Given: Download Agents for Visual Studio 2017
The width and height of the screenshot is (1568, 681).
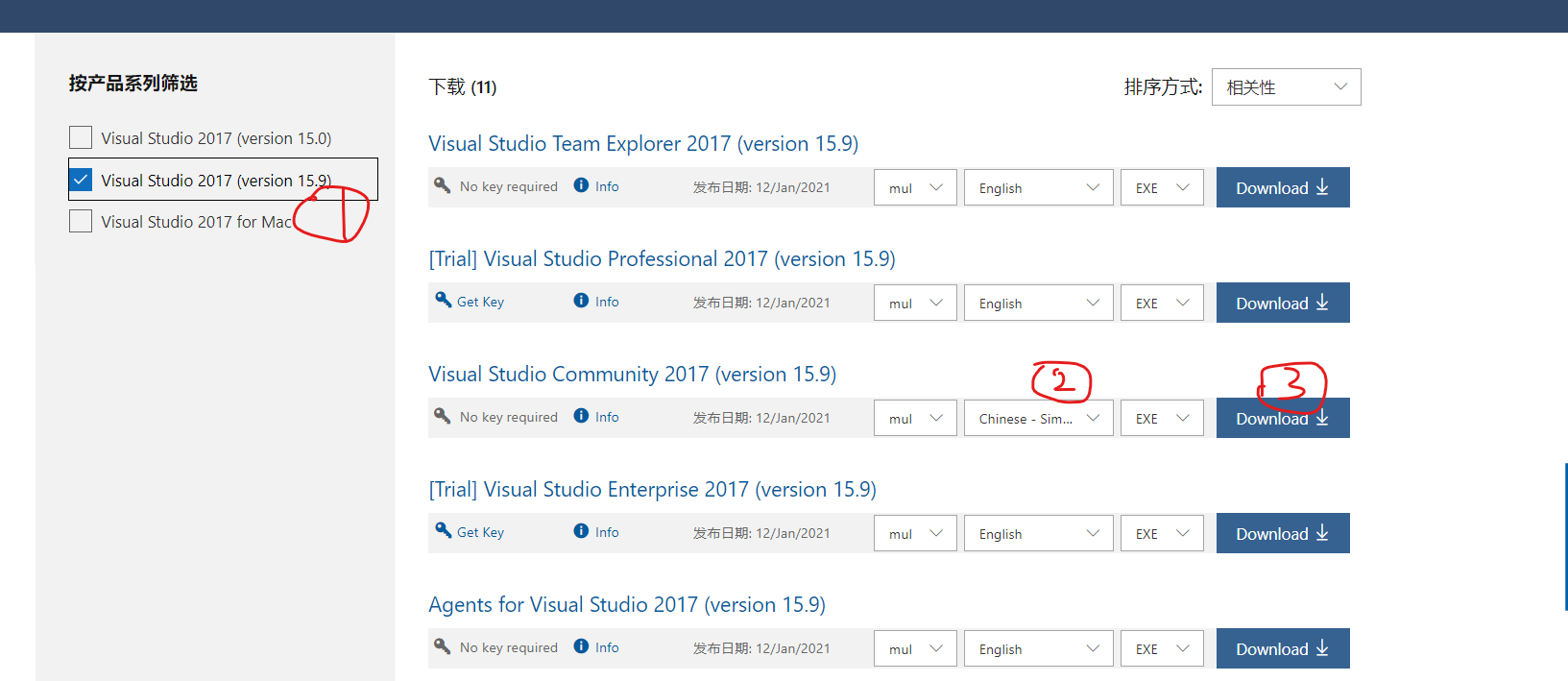Looking at the screenshot, I should (x=1283, y=648).
